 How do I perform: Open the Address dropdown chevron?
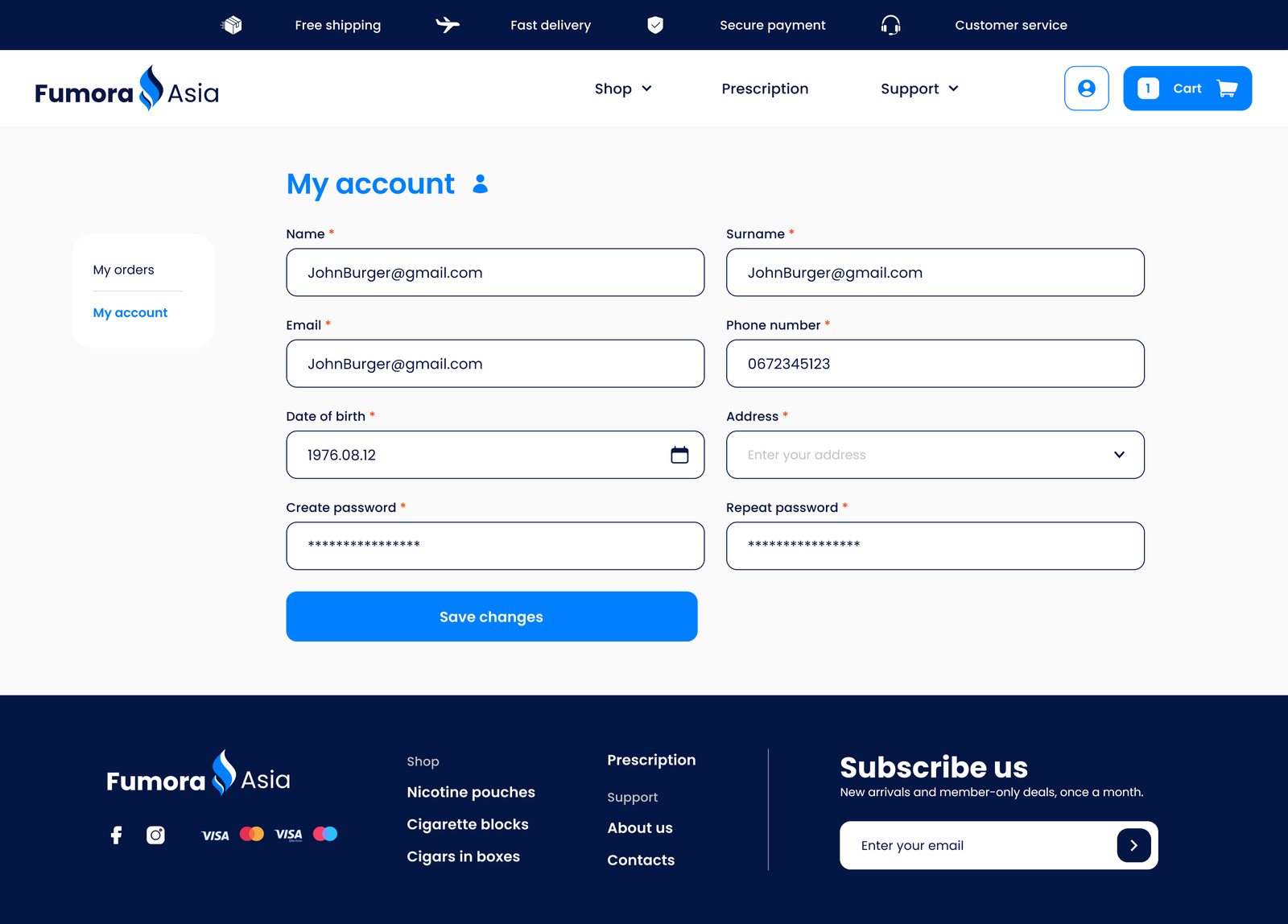(1119, 455)
